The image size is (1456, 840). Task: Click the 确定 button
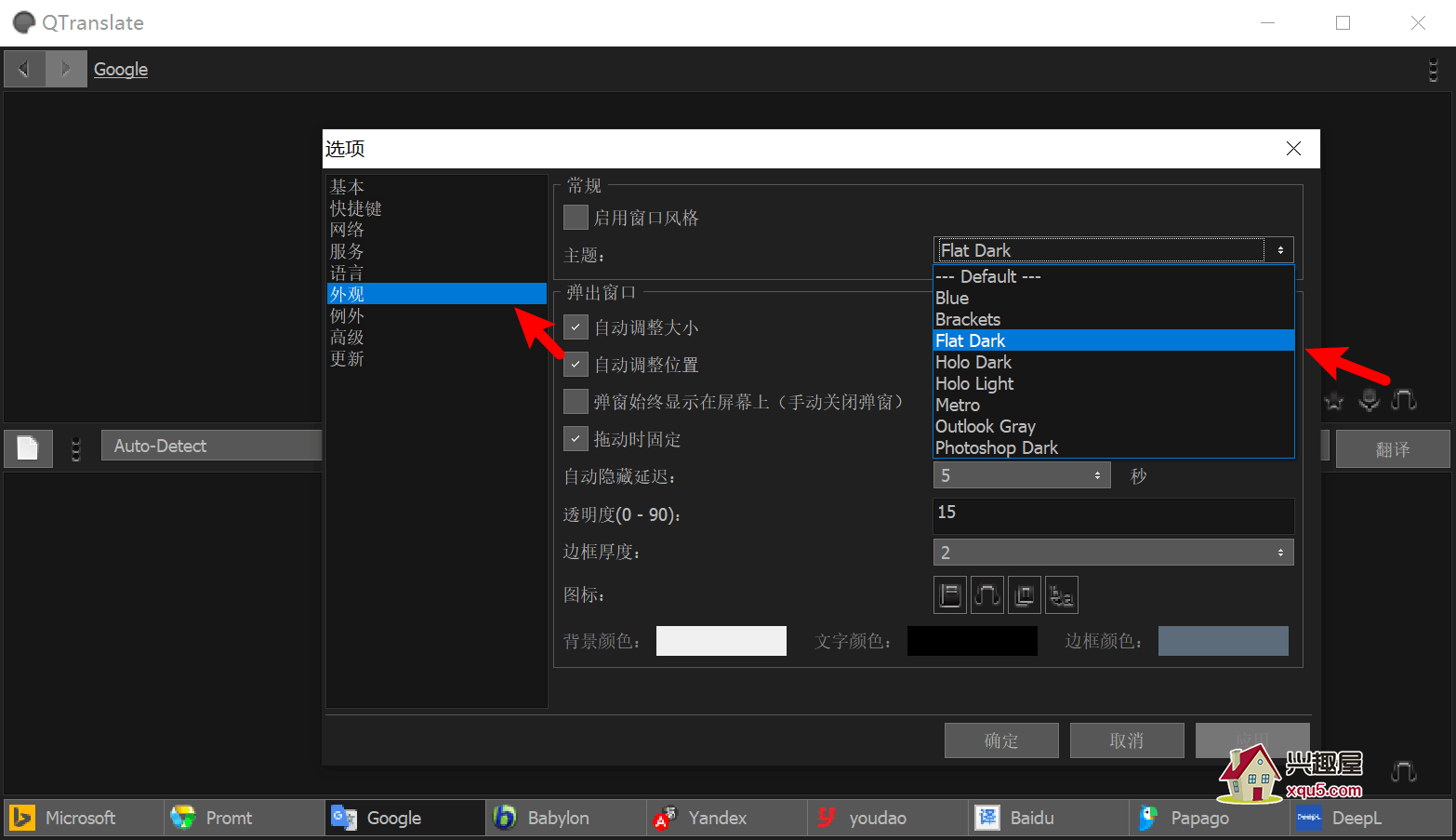[x=1001, y=740]
